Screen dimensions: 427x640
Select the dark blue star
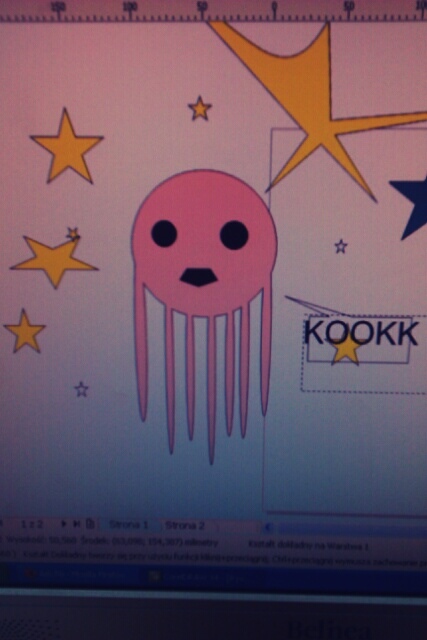click(414, 204)
